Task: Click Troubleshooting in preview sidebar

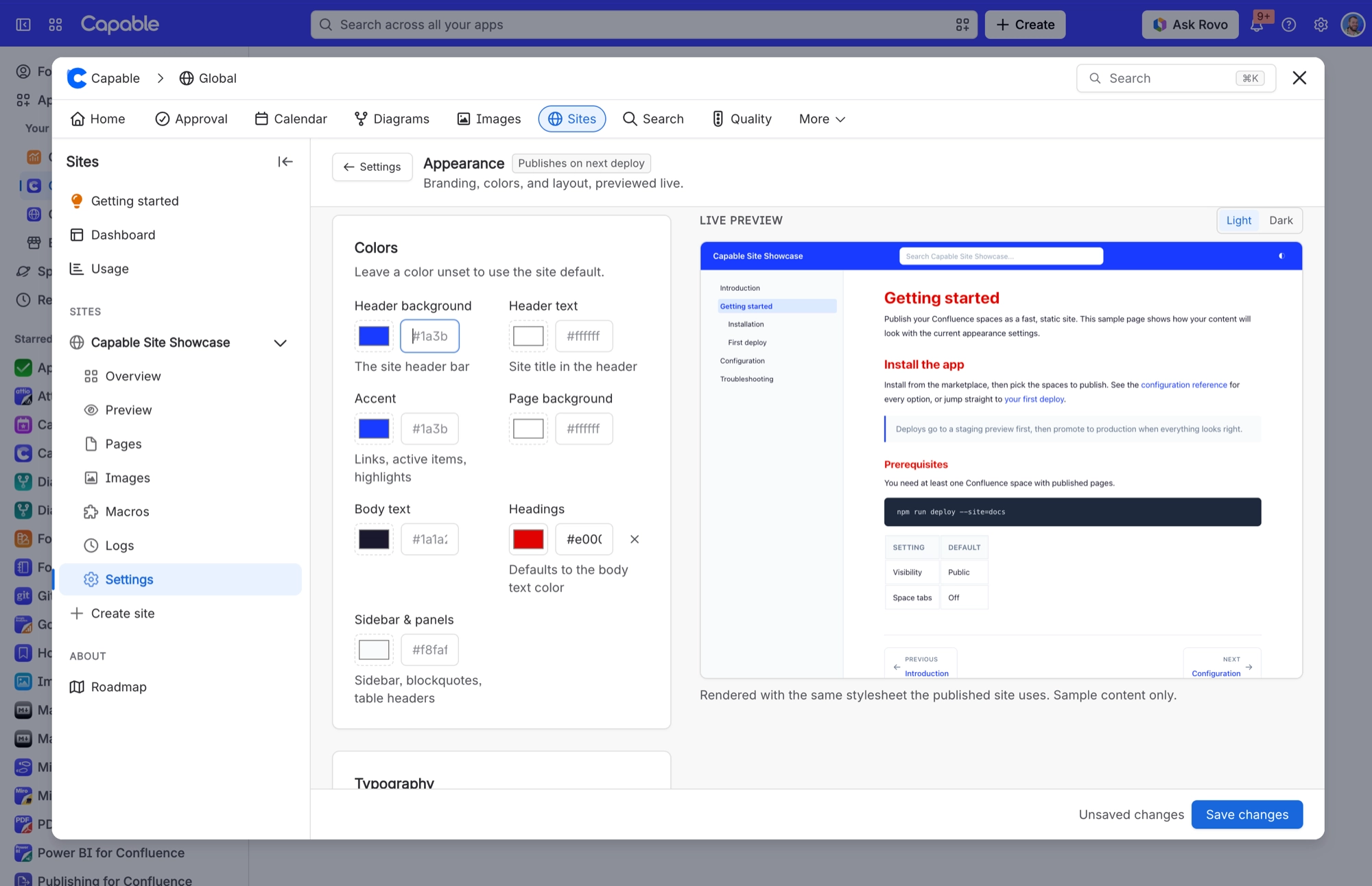Action: [746, 379]
